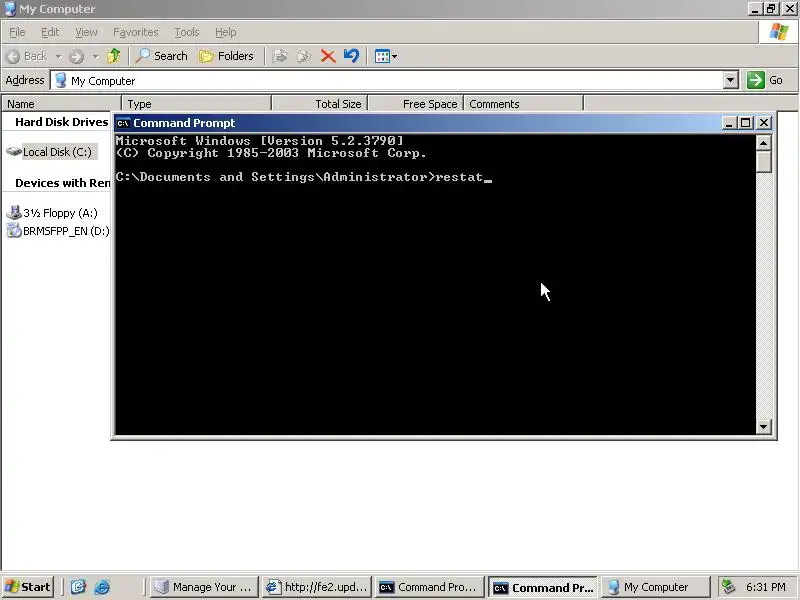Click the Command Prompt title bar icon
The image size is (800, 600).
point(123,123)
